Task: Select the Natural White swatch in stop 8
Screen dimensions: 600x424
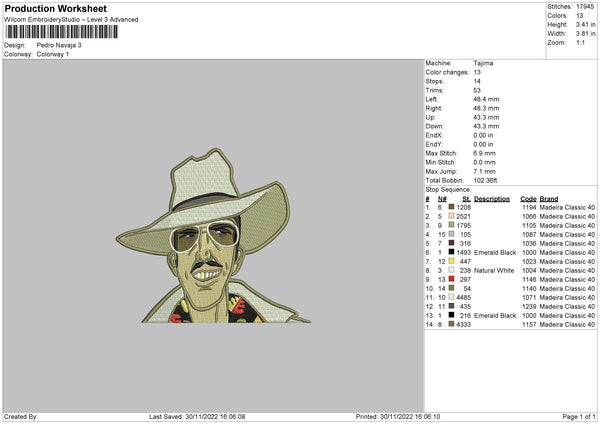Action: 451,270
